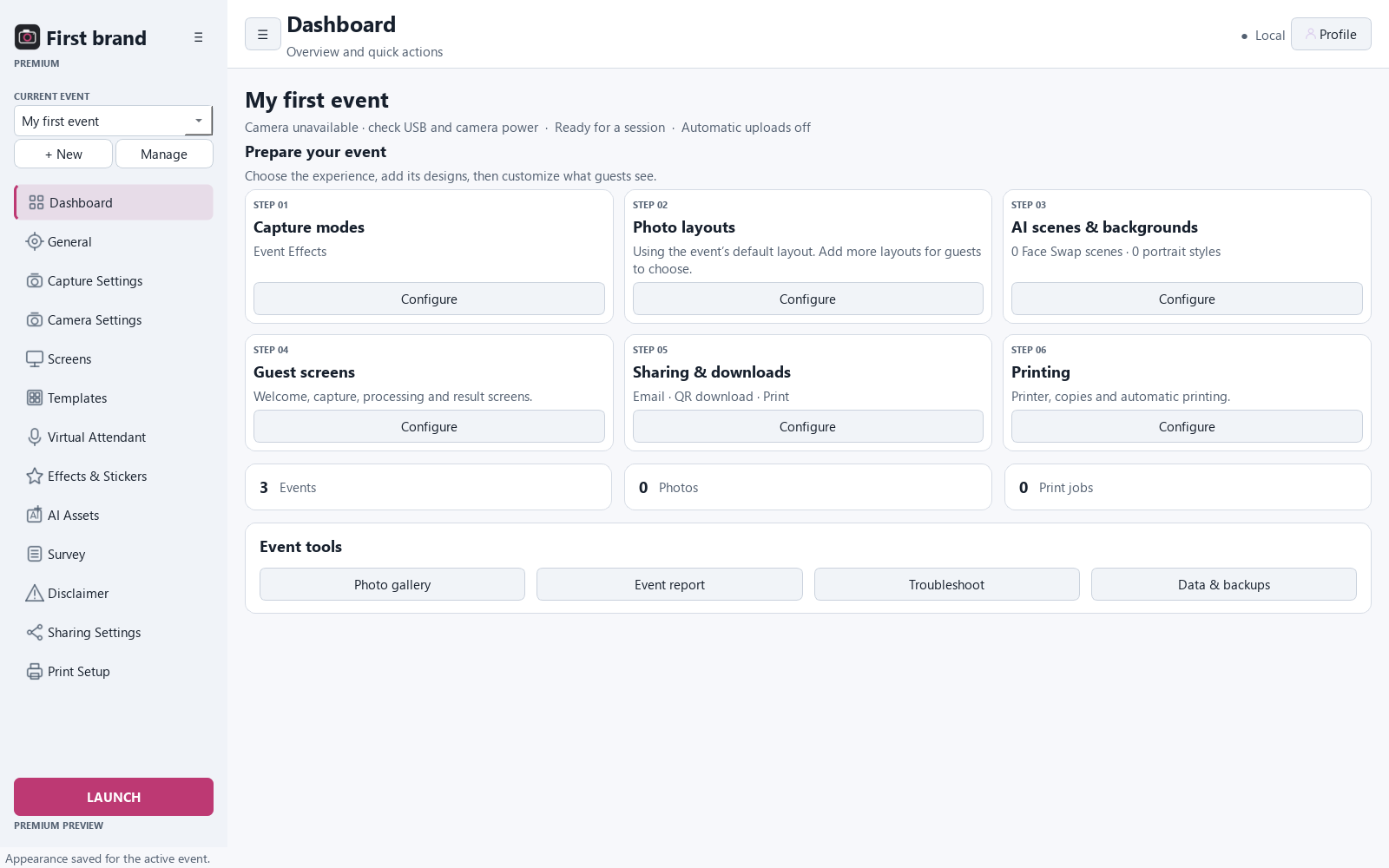Viewport: 1389px width, 868px height.
Task: Click the First brand camera logo icon
Action: (27, 36)
